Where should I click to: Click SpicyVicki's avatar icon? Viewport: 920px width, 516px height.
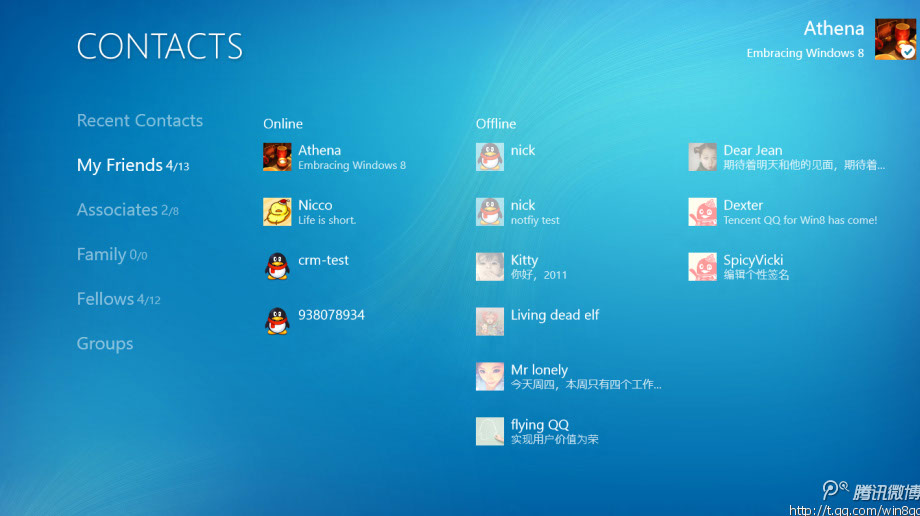click(702, 266)
